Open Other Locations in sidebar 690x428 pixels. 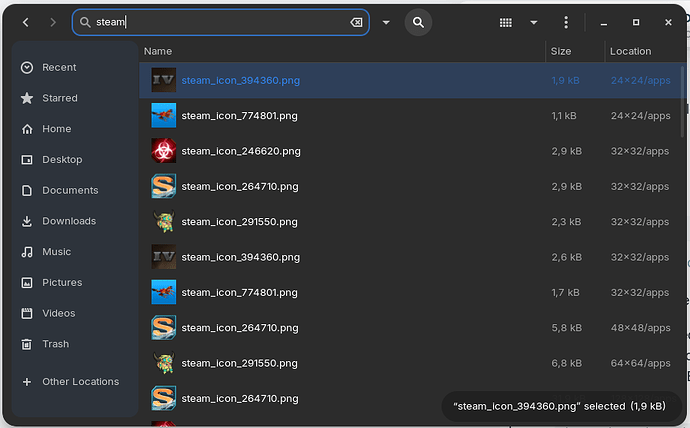(x=80, y=382)
